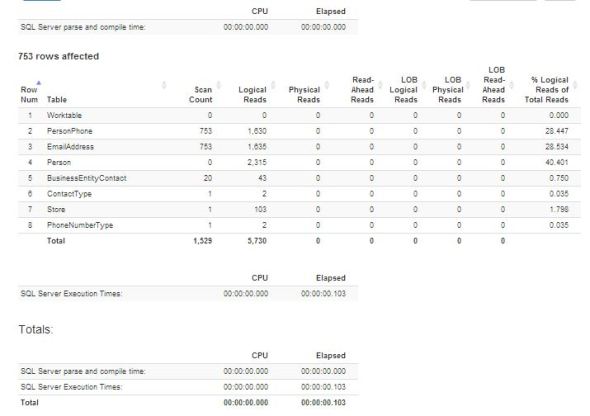Click BusinessEntityContact scan count 20
Image resolution: width=590 pixels, height=416 pixels.
(x=208, y=178)
